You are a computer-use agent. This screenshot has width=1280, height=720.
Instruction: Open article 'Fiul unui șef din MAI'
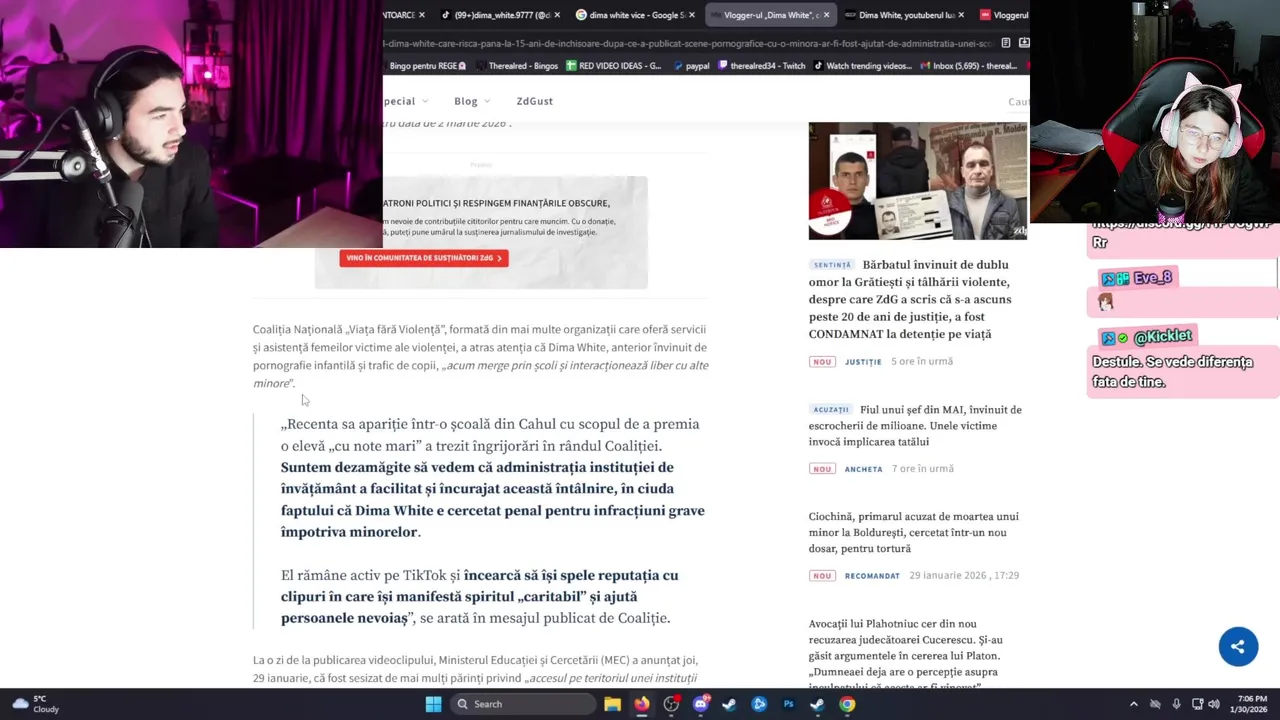pos(915,425)
